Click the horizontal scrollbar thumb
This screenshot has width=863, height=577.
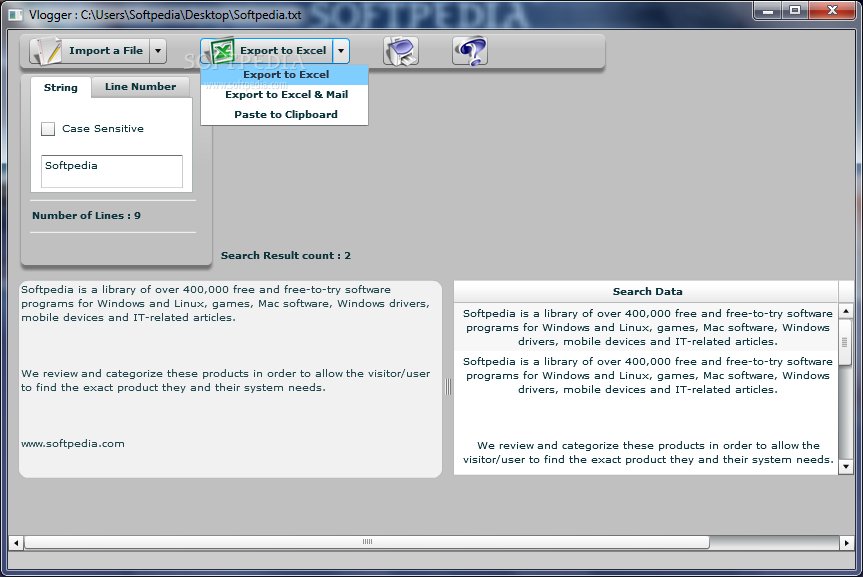tap(367, 542)
